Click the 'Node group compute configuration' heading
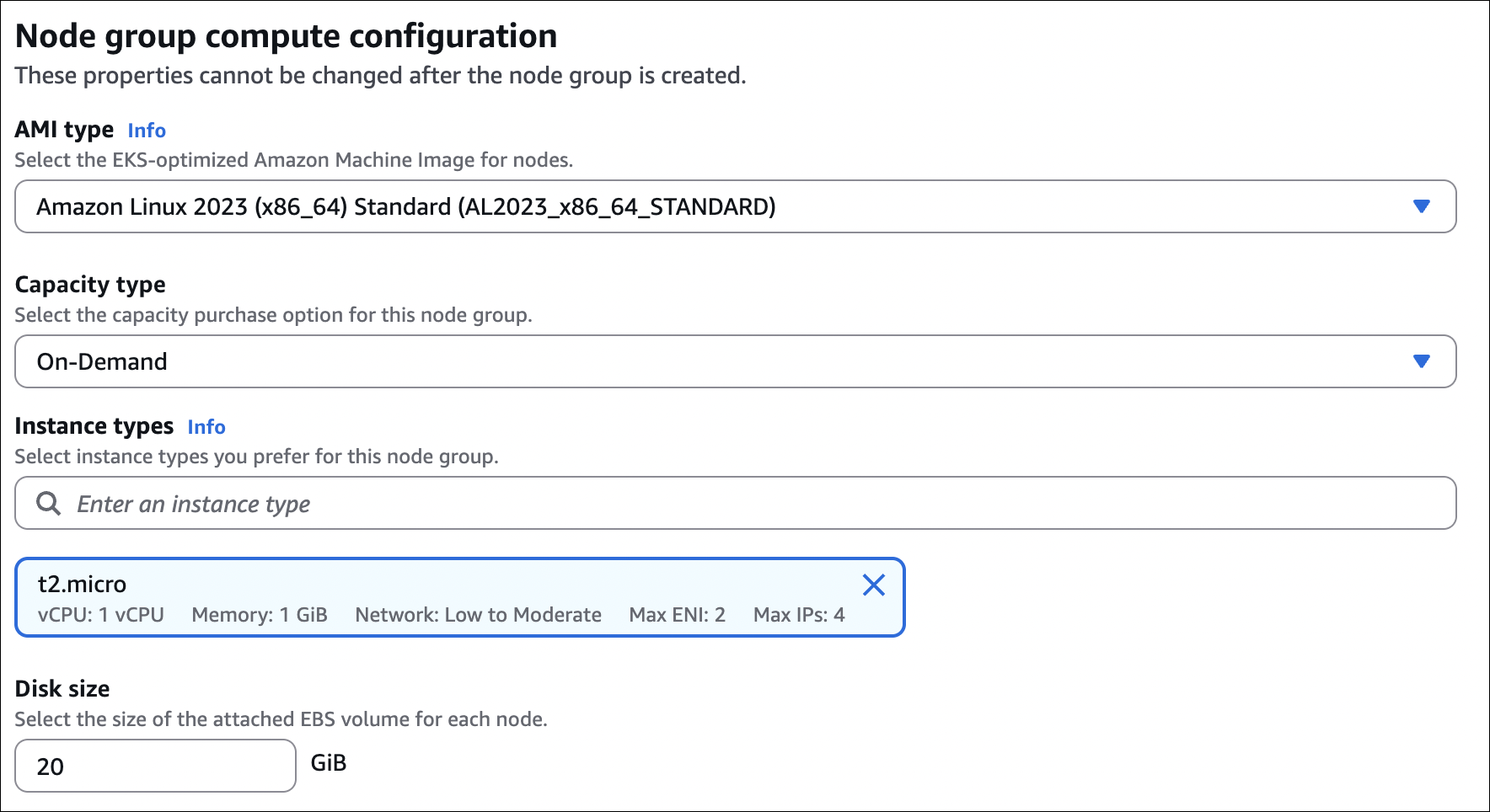This screenshot has height=812, width=1490. [x=287, y=36]
